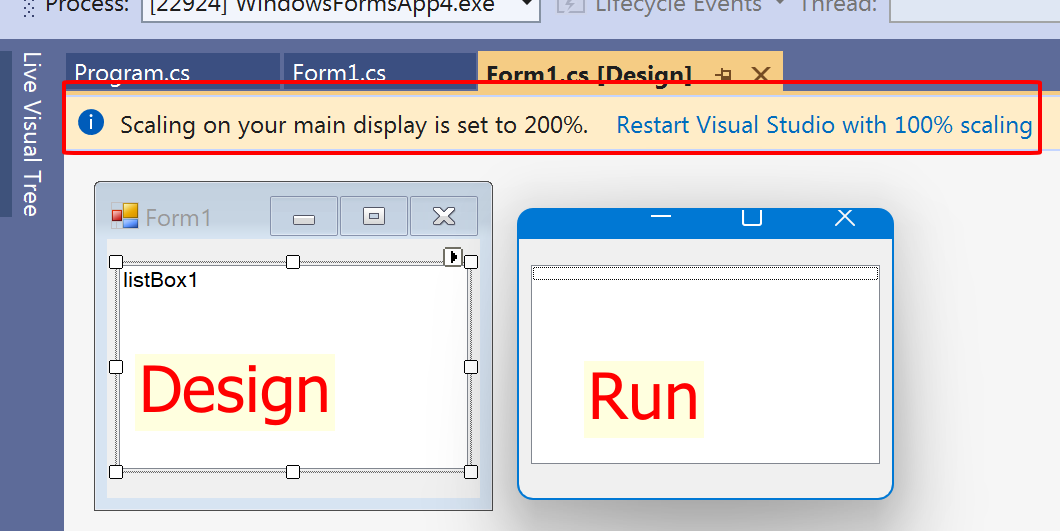The width and height of the screenshot is (1060, 531).
Task: Close the running app window
Action: (x=845, y=217)
